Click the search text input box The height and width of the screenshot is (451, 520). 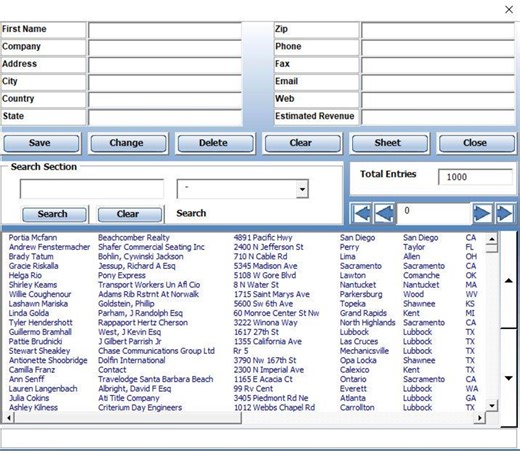click(x=92, y=189)
